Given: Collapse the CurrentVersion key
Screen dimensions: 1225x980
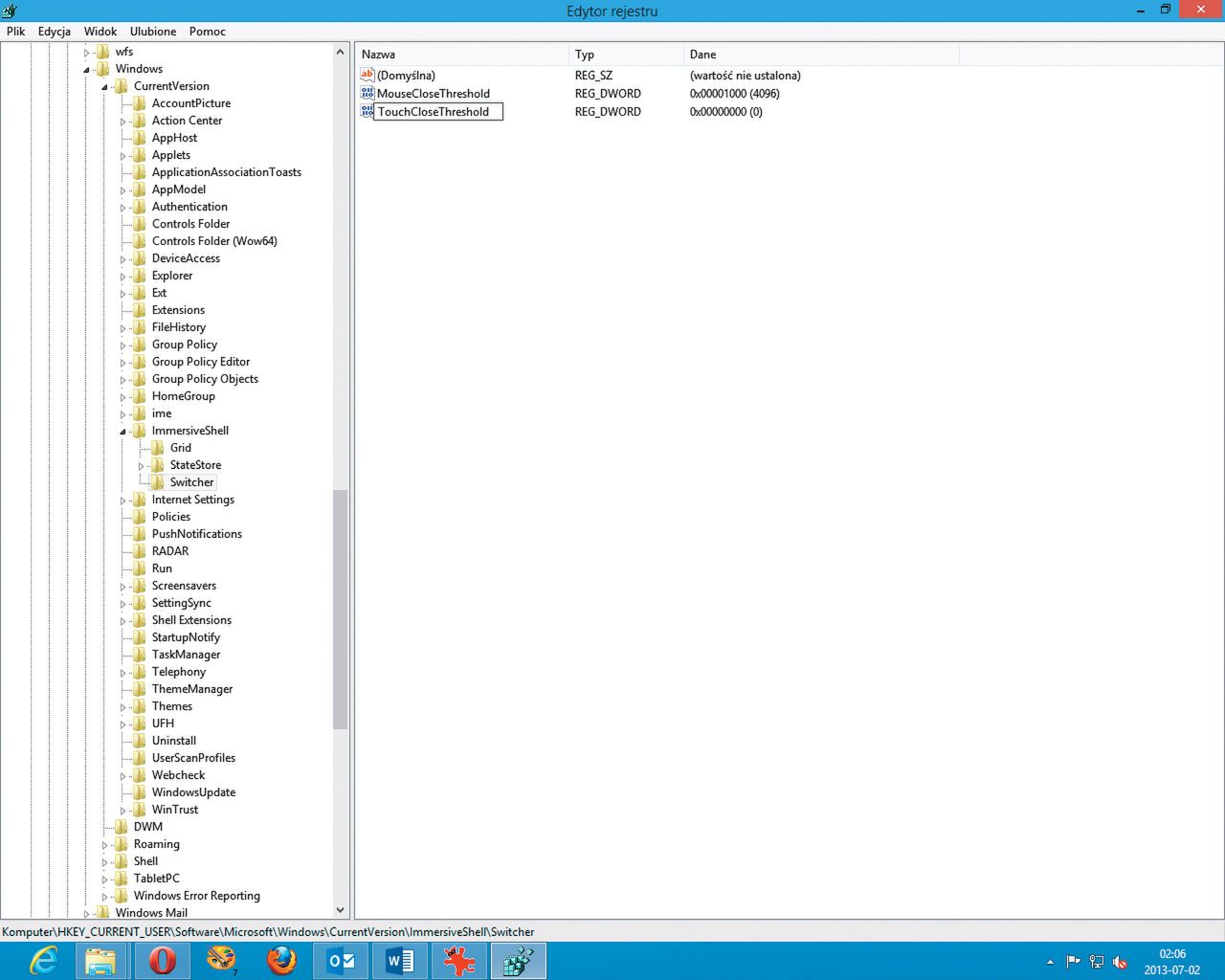Looking at the screenshot, I should coord(105,87).
